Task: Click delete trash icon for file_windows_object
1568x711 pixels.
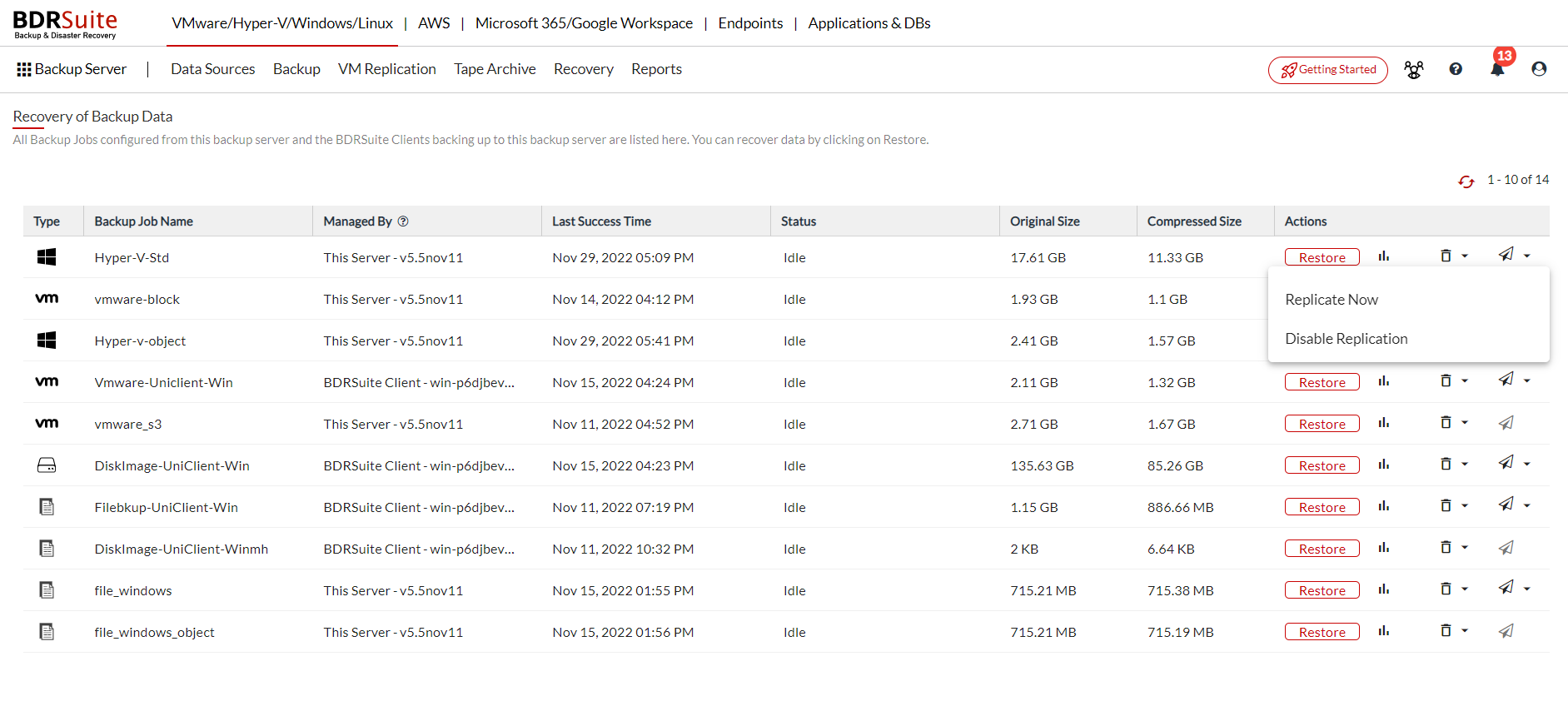Action: tap(1446, 630)
